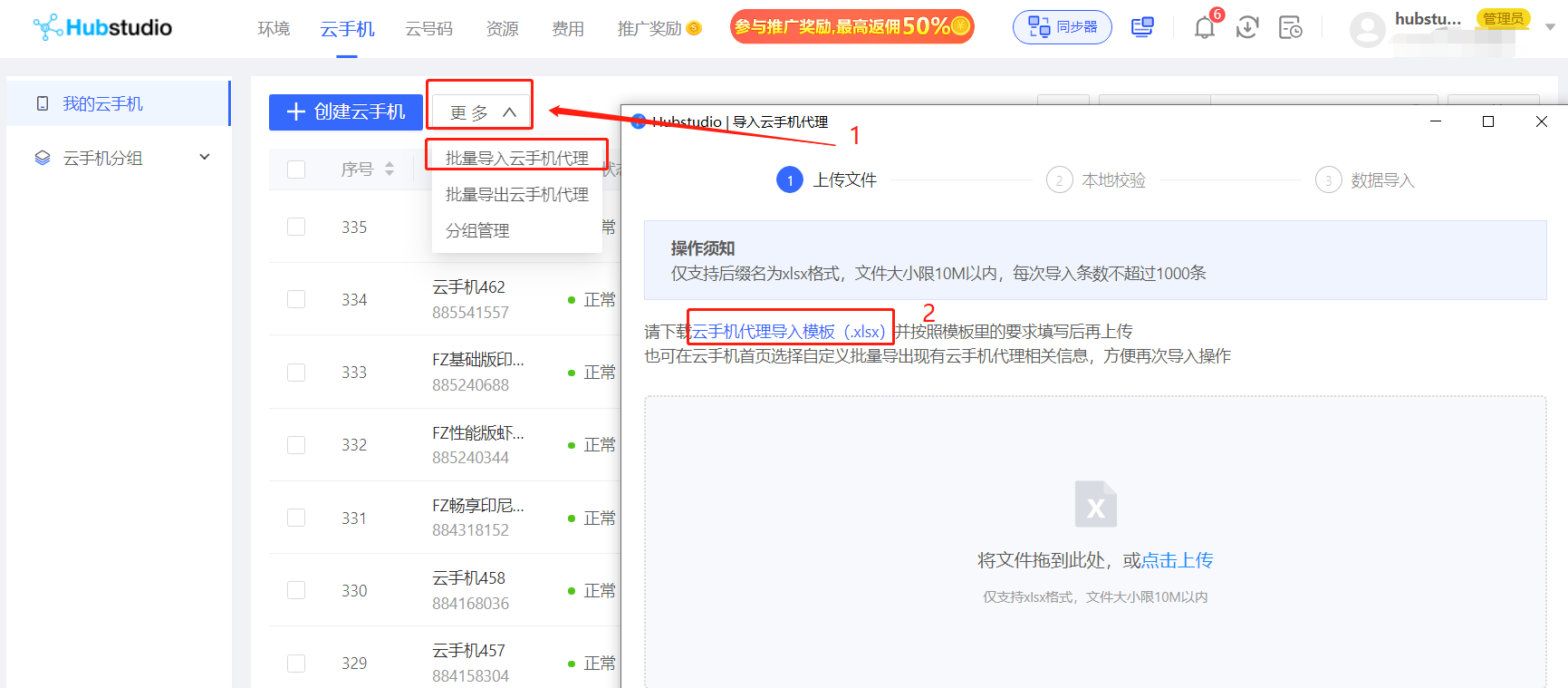This screenshot has height=688, width=1568.
Task: Choose 批量导出云手机代理 from the menu
Action: pos(516,195)
